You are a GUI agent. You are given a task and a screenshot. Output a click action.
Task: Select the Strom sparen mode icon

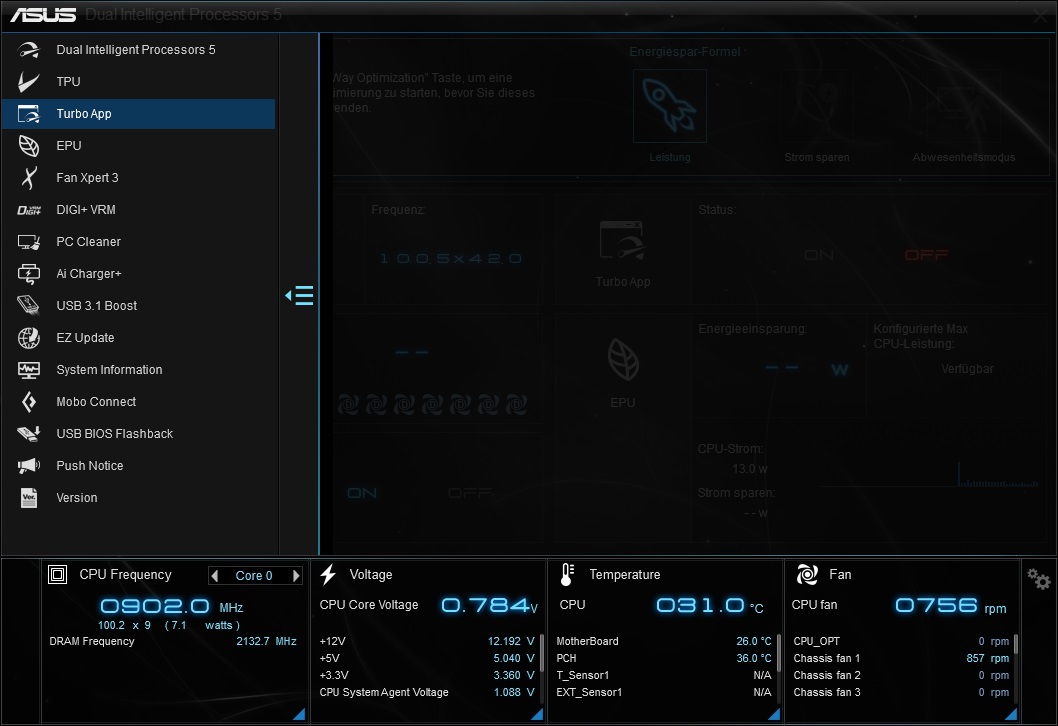(816, 106)
